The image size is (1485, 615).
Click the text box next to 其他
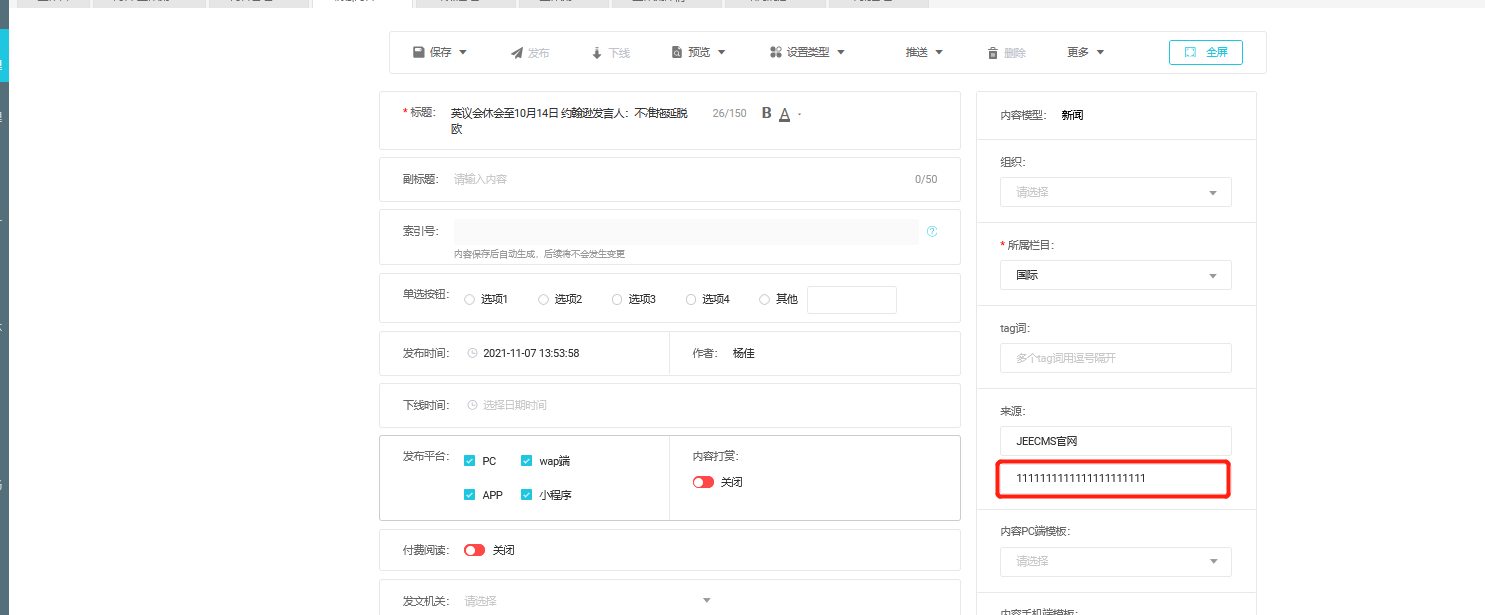(852, 300)
